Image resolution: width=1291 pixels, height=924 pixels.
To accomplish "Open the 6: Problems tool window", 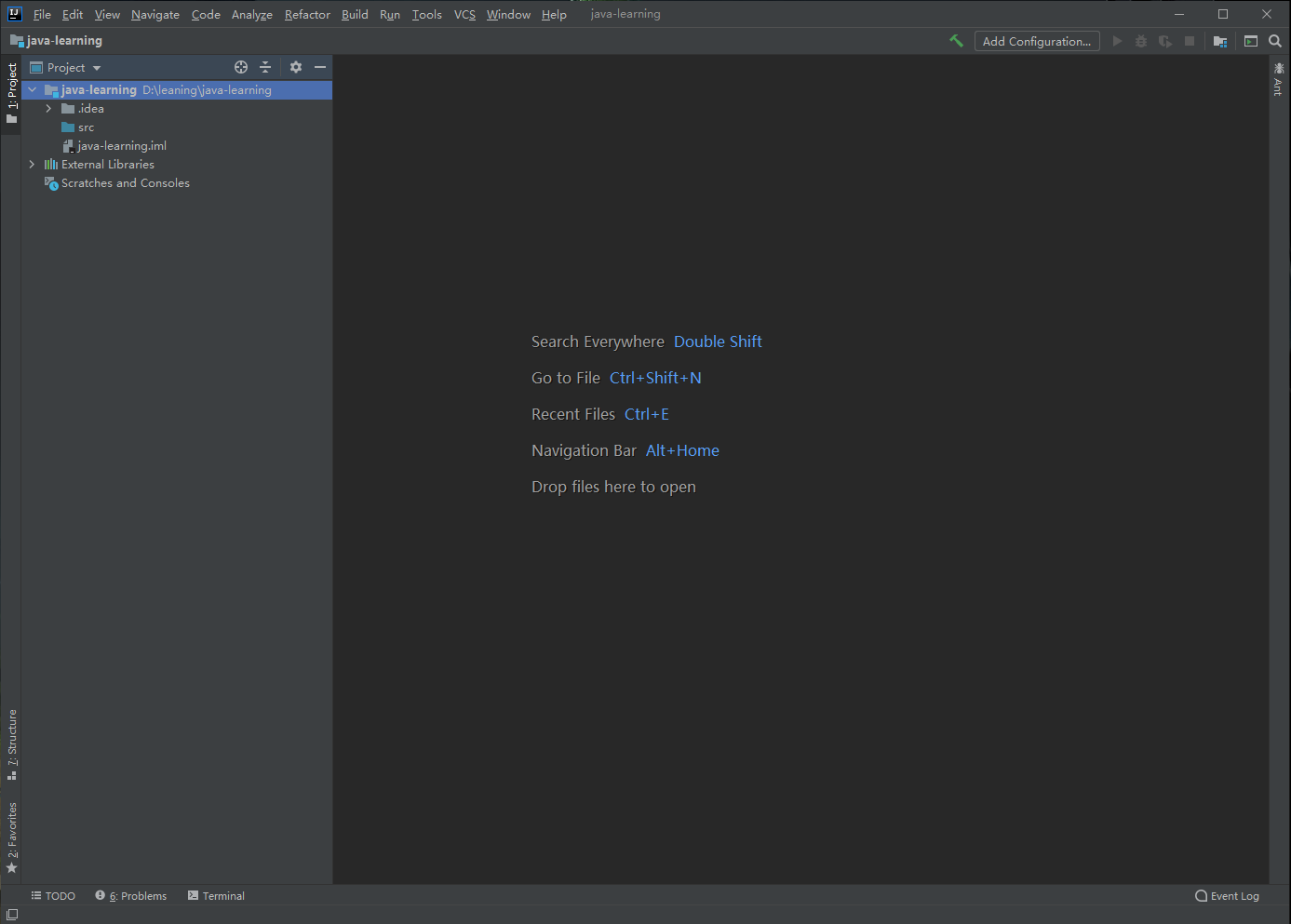I will [x=131, y=896].
